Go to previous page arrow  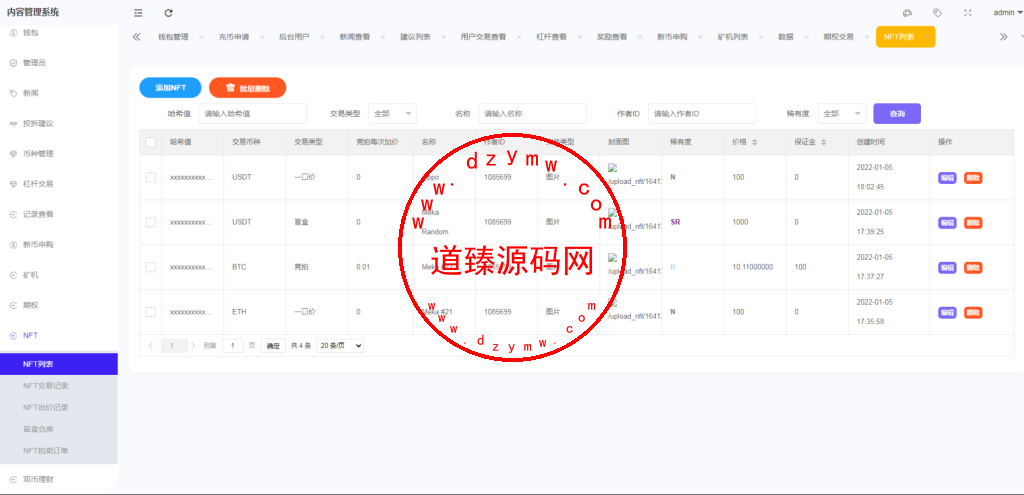[151, 346]
